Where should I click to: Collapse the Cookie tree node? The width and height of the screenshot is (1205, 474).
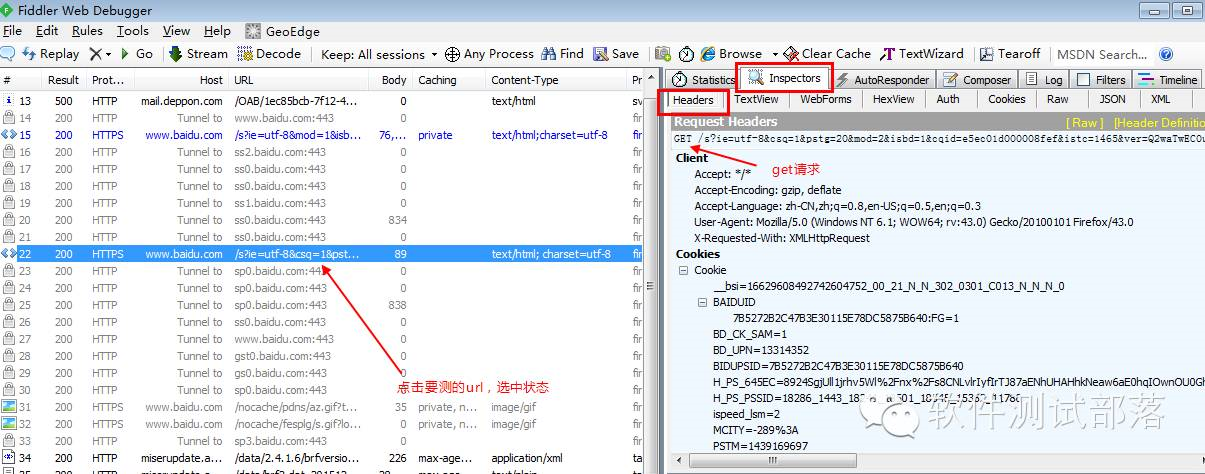683,270
